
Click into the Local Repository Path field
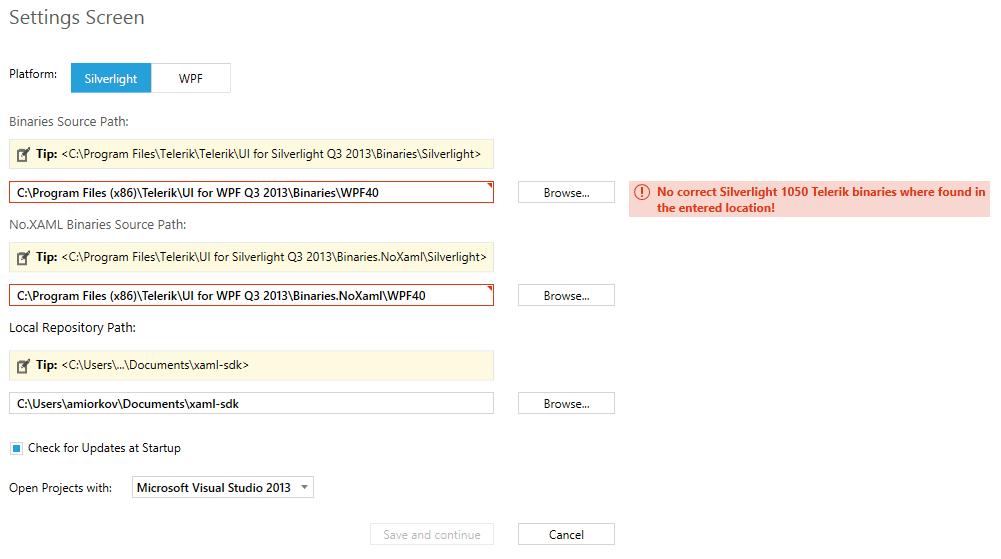pos(252,403)
